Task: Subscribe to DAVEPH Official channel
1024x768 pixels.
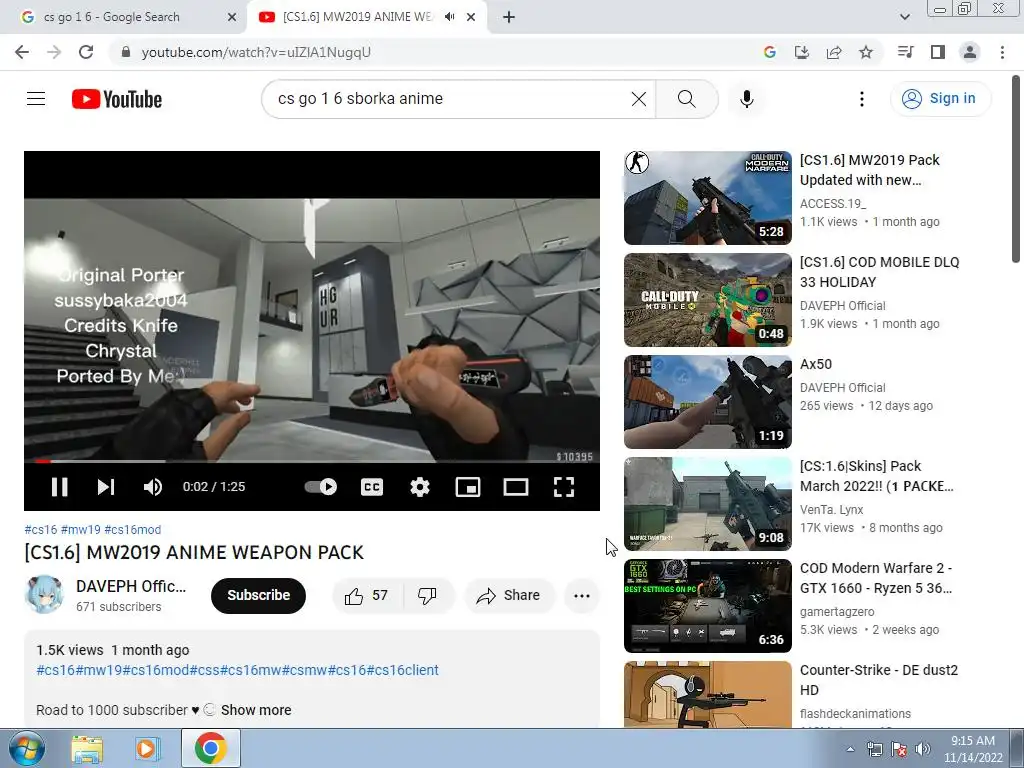Action: 259,596
